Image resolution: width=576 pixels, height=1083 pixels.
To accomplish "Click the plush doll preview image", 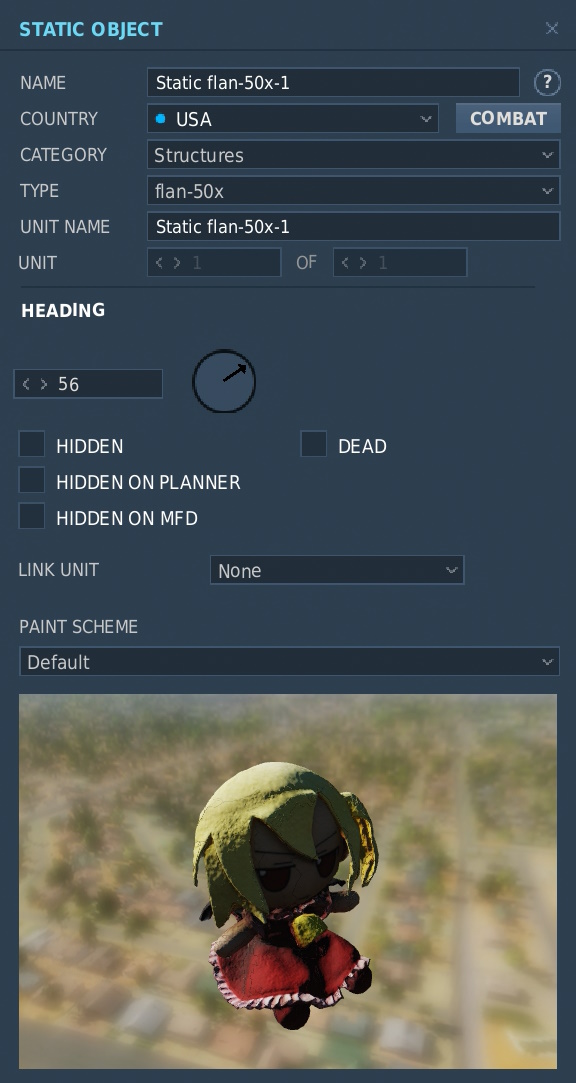I will pos(288,881).
